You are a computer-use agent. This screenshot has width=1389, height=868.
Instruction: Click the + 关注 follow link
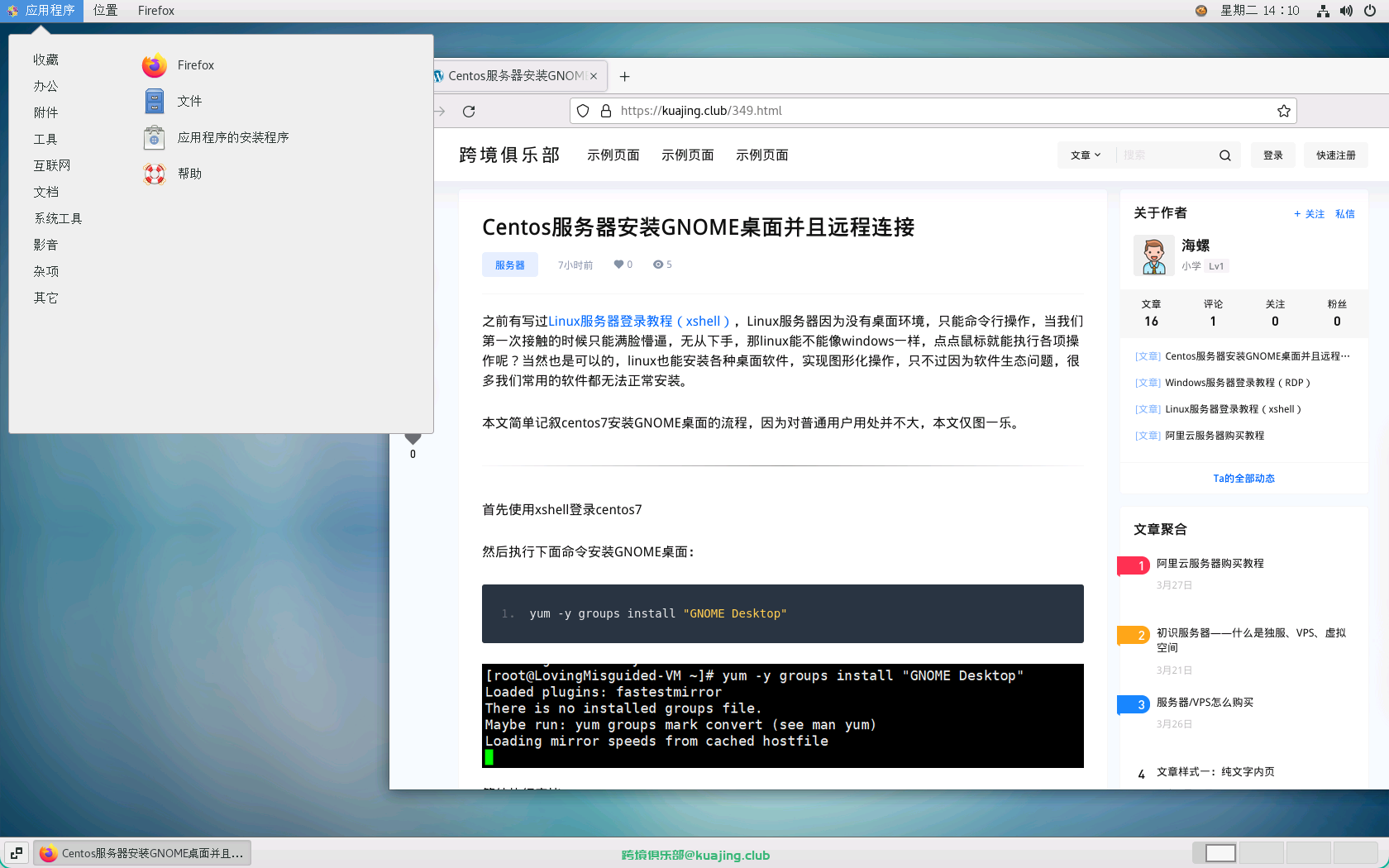click(x=1309, y=214)
